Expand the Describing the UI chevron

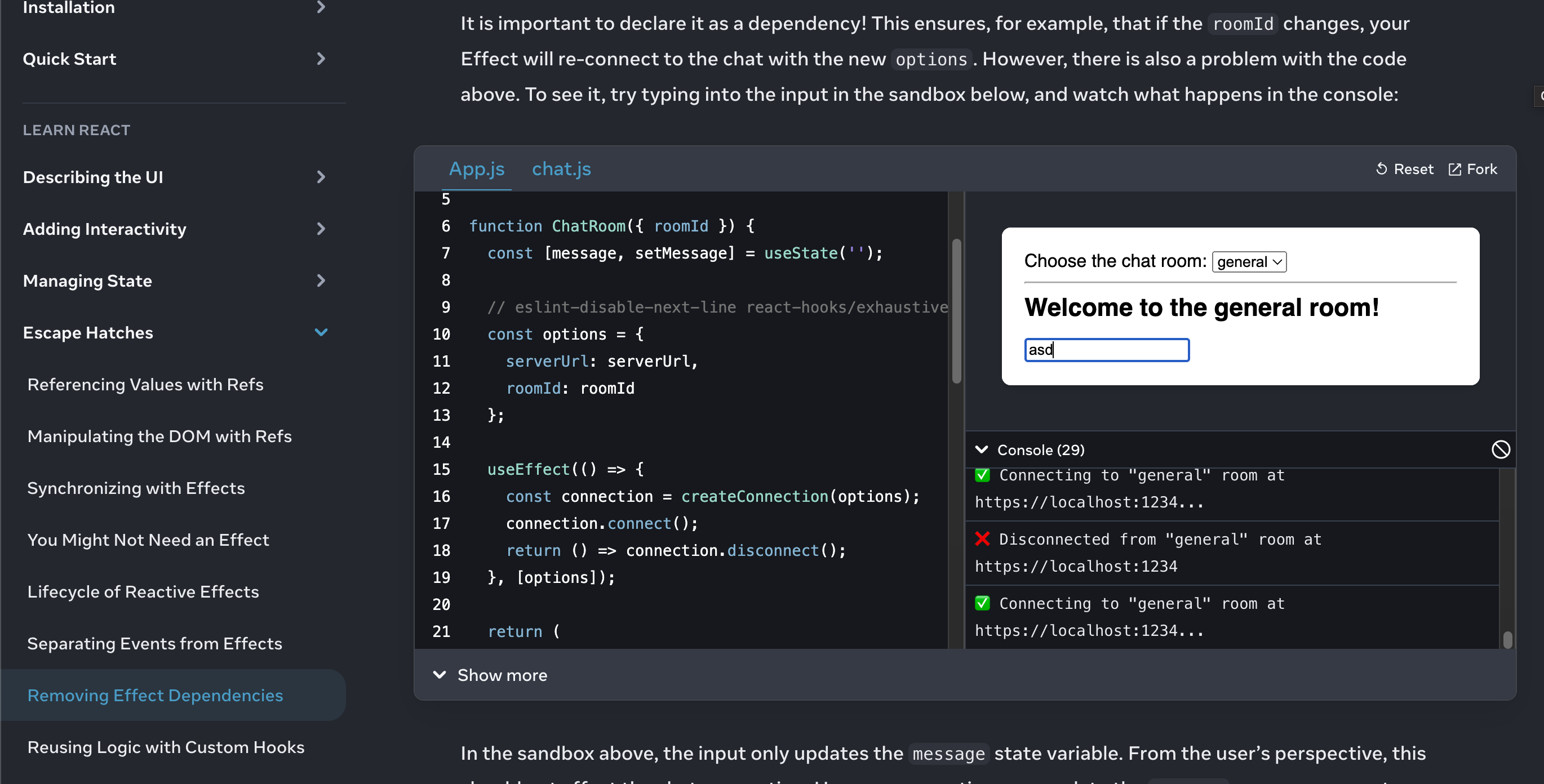(321, 177)
